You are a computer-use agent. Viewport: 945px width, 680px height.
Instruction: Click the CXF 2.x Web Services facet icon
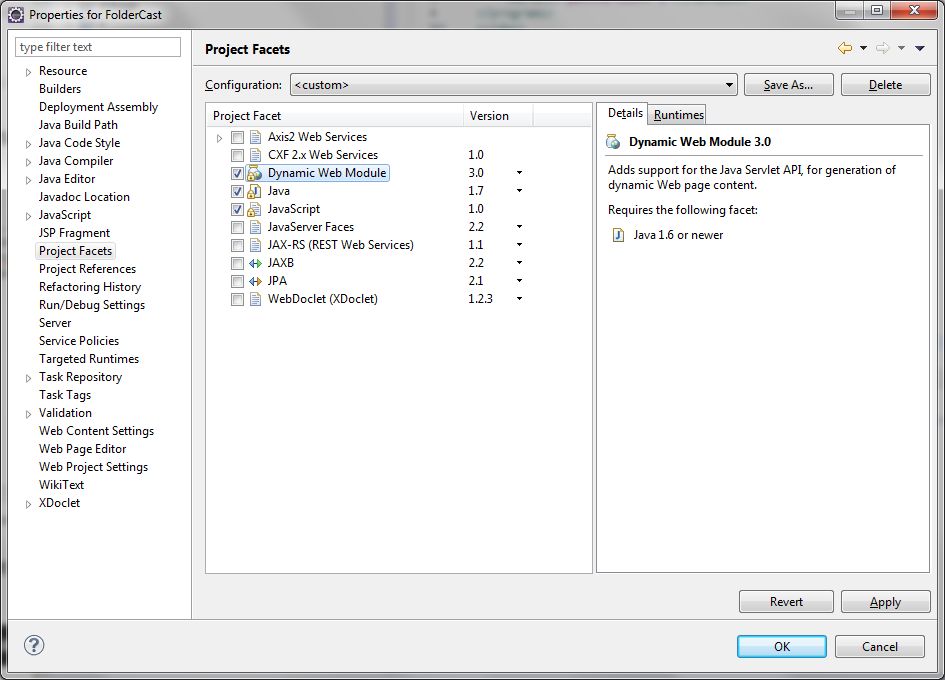click(x=256, y=155)
